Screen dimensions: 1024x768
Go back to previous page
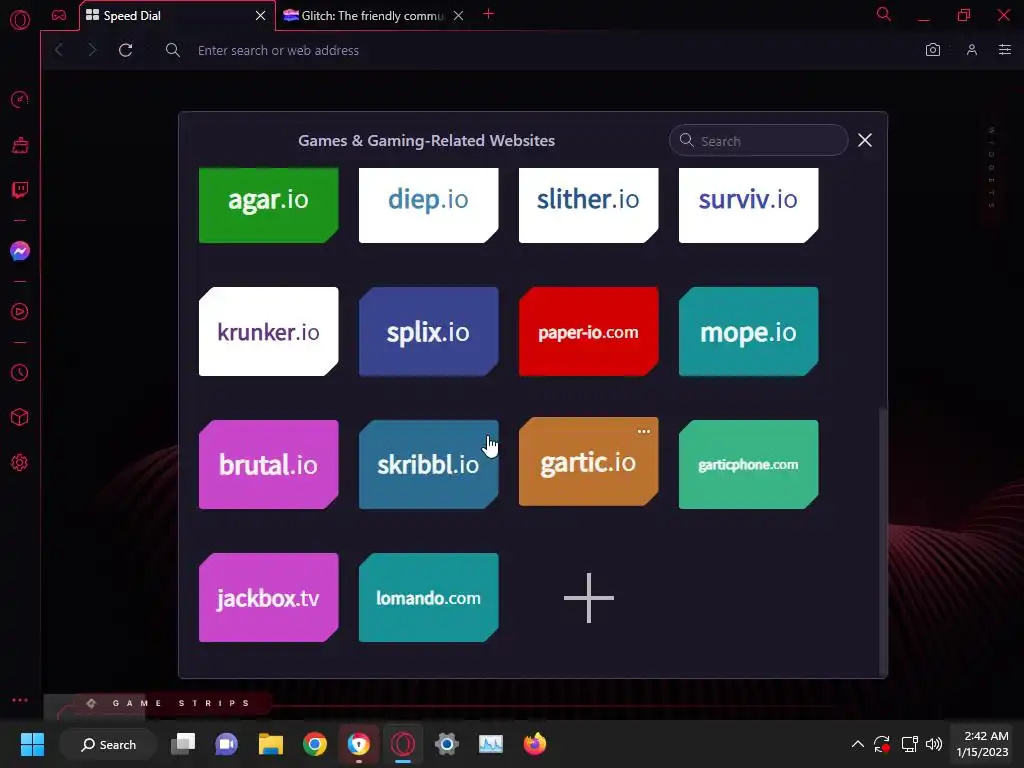(59, 50)
